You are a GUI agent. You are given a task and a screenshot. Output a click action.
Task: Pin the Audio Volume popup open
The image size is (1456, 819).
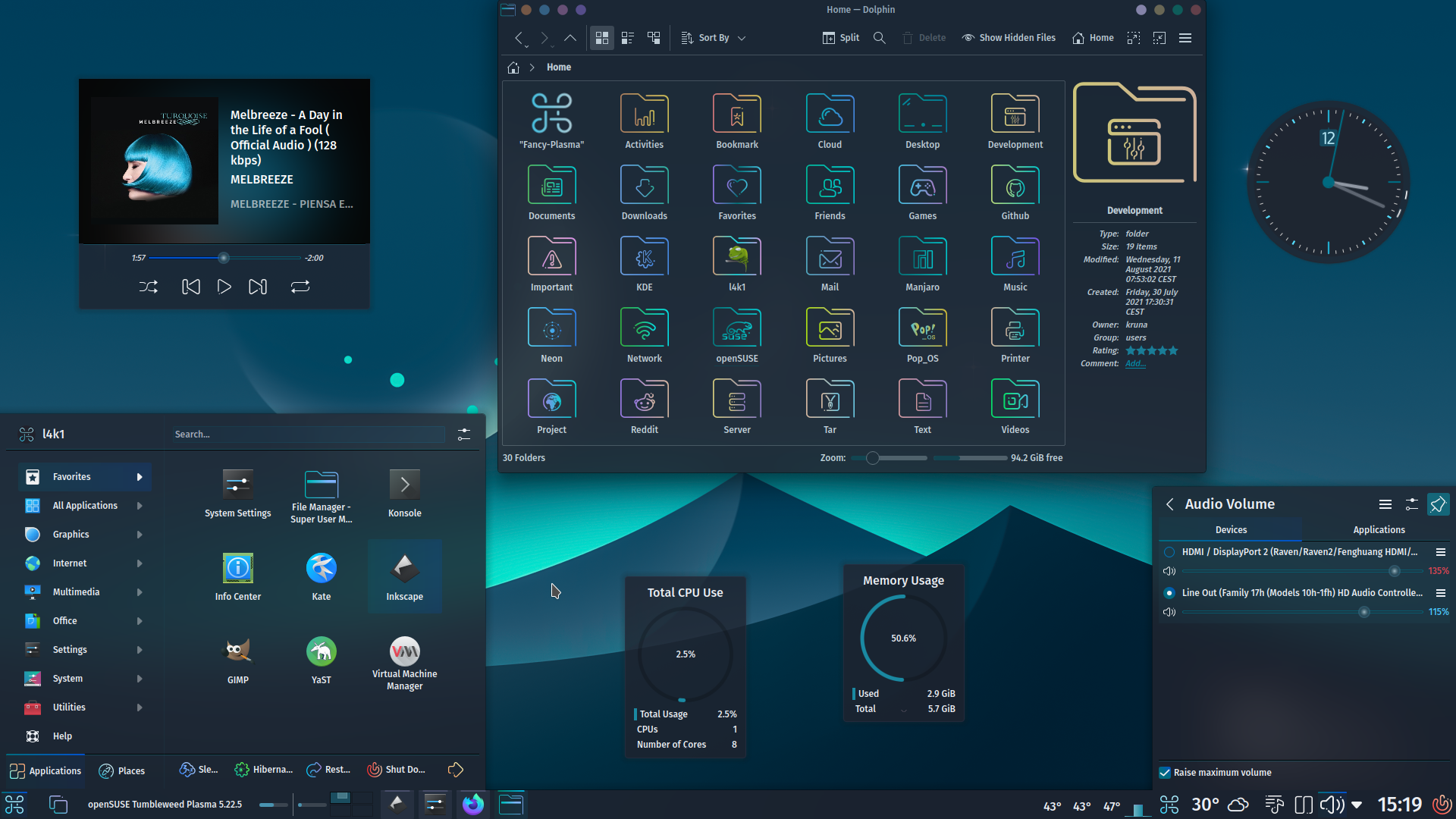pyautogui.click(x=1438, y=504)
